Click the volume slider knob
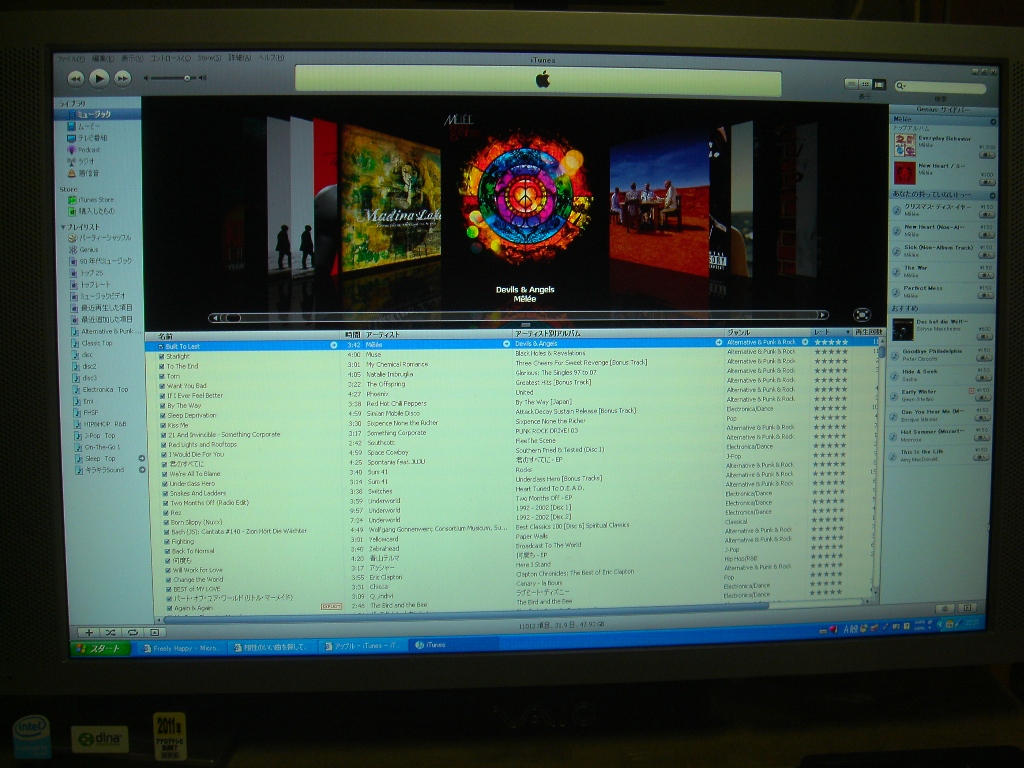The image size is (1024, 768). tap(187, 78)
